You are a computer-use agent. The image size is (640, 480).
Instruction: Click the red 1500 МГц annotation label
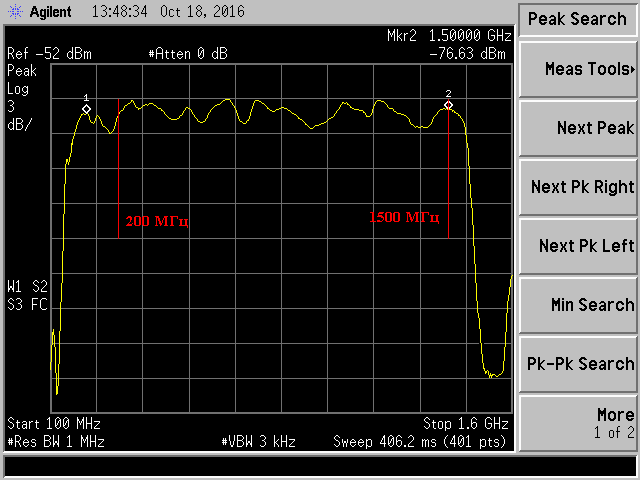pyautogui.click(x=404, y=217)
